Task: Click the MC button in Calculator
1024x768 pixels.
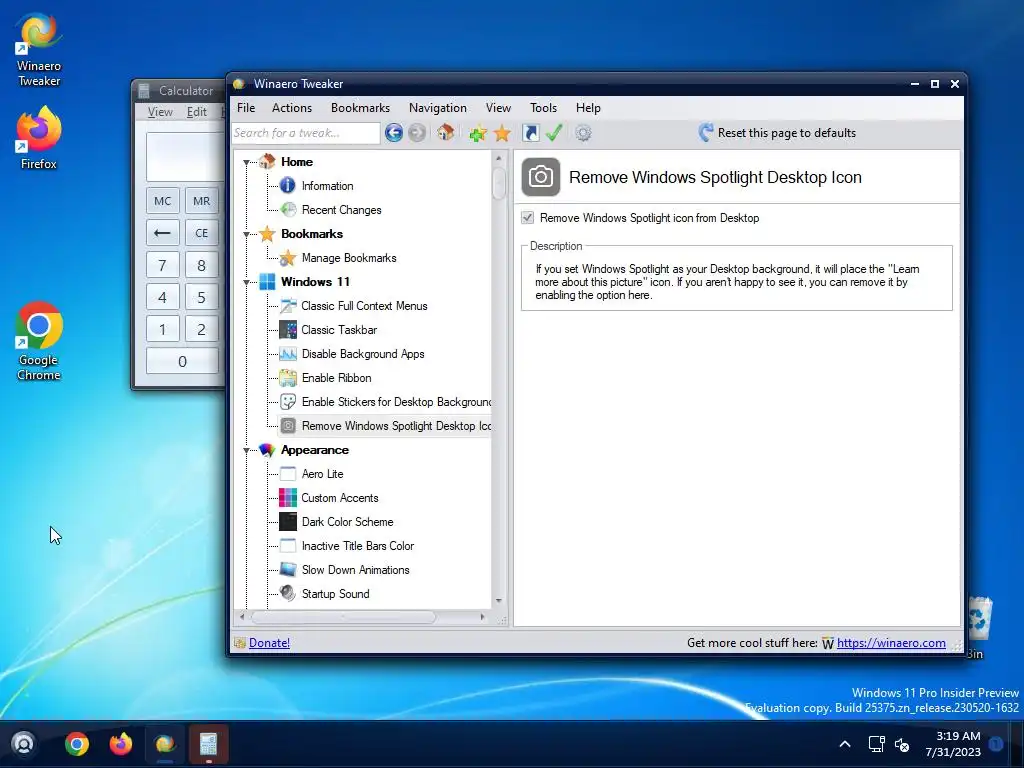Action: pyautogui.click(x=163, y=200)
